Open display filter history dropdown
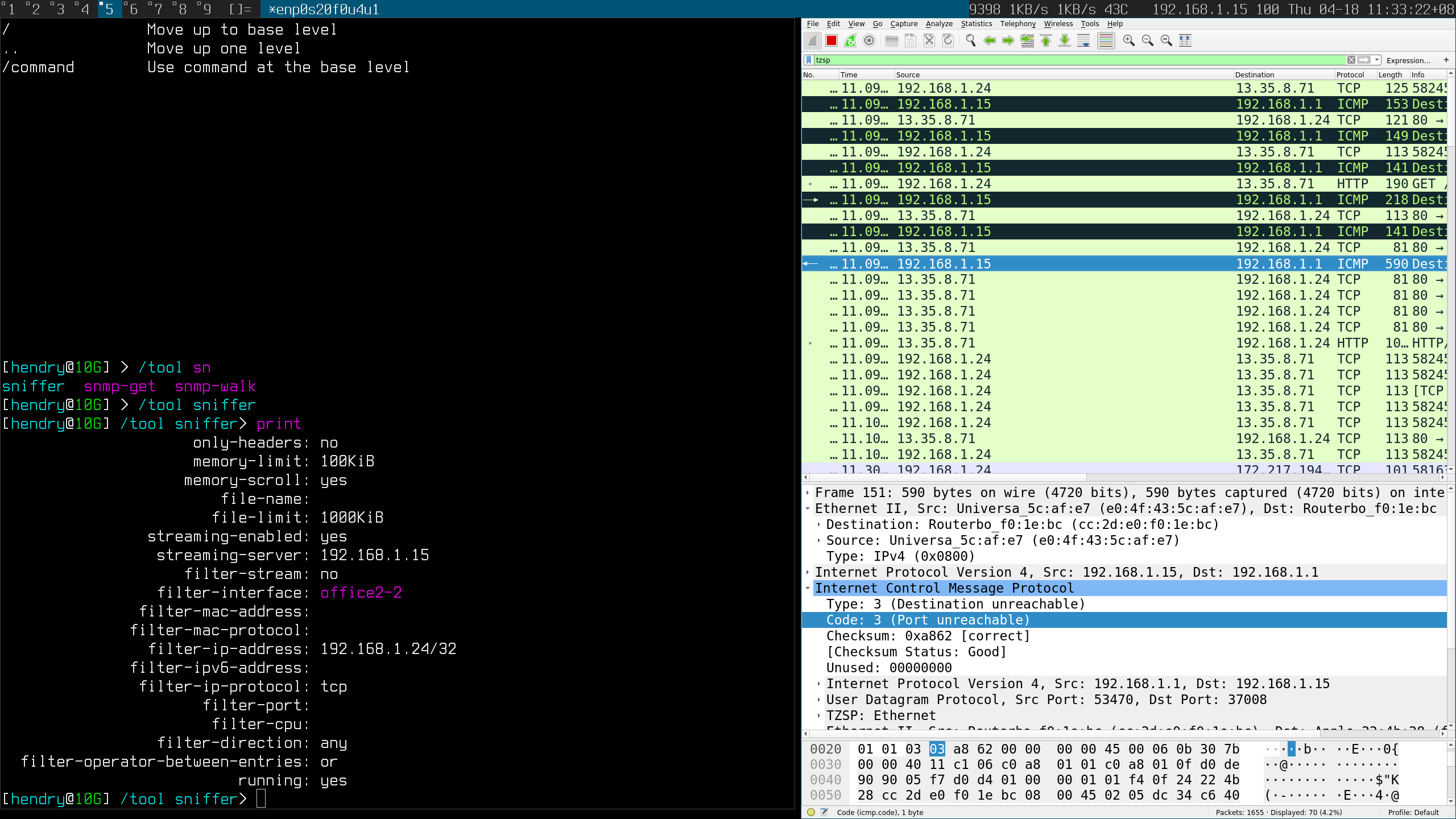This screenshot has height=819, width=1456. tap(1377, 60)
